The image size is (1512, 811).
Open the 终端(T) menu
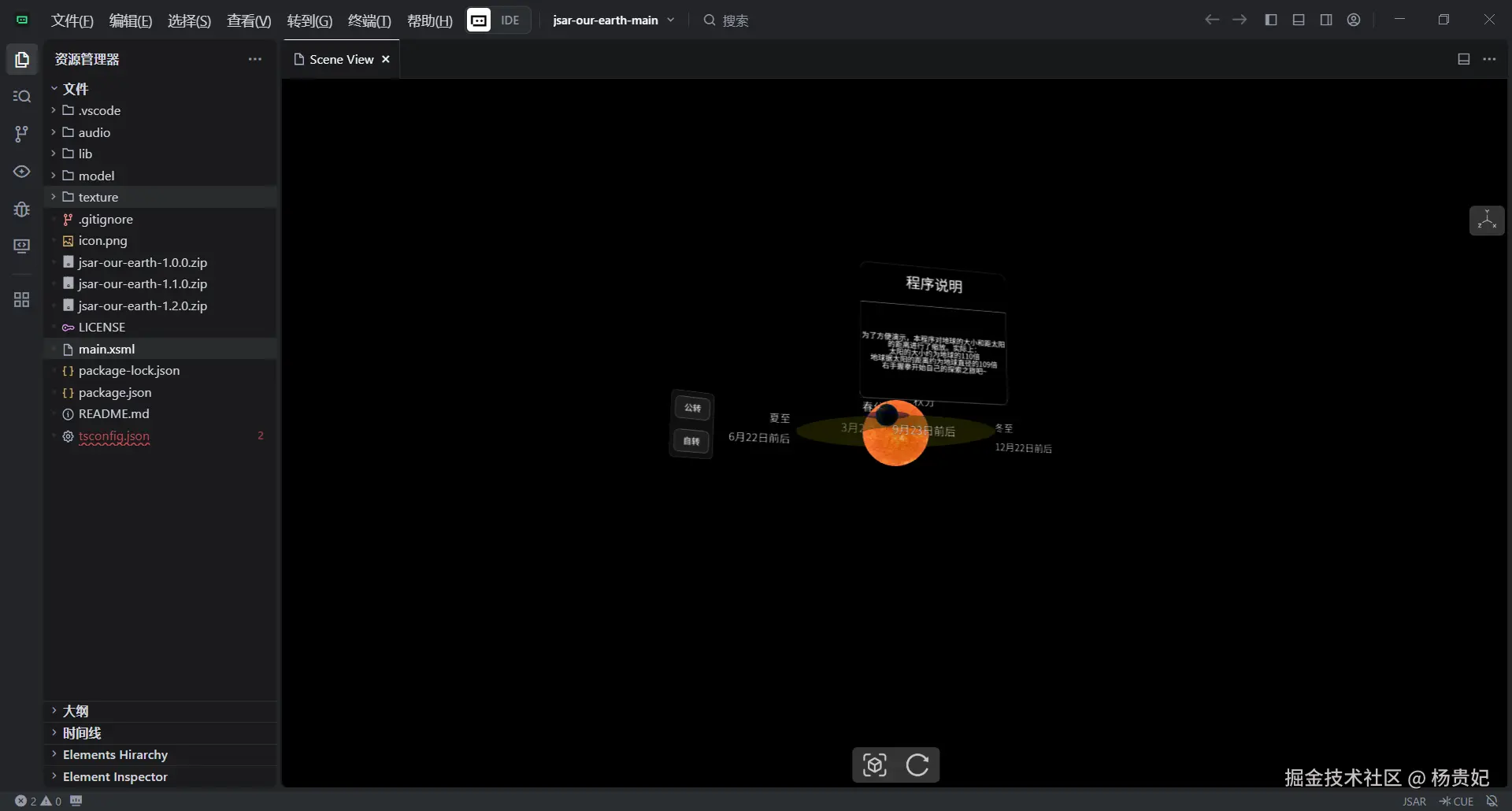369,20
